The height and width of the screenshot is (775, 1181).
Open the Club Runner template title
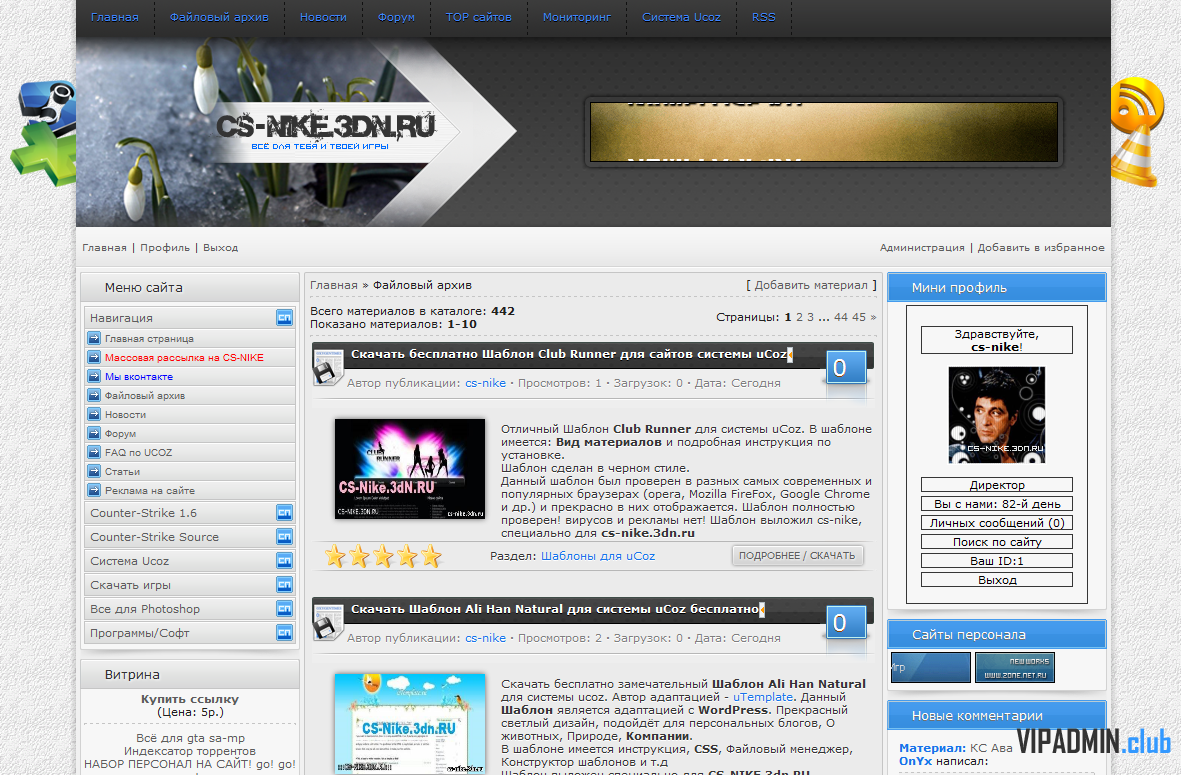[x=569, y=354]
